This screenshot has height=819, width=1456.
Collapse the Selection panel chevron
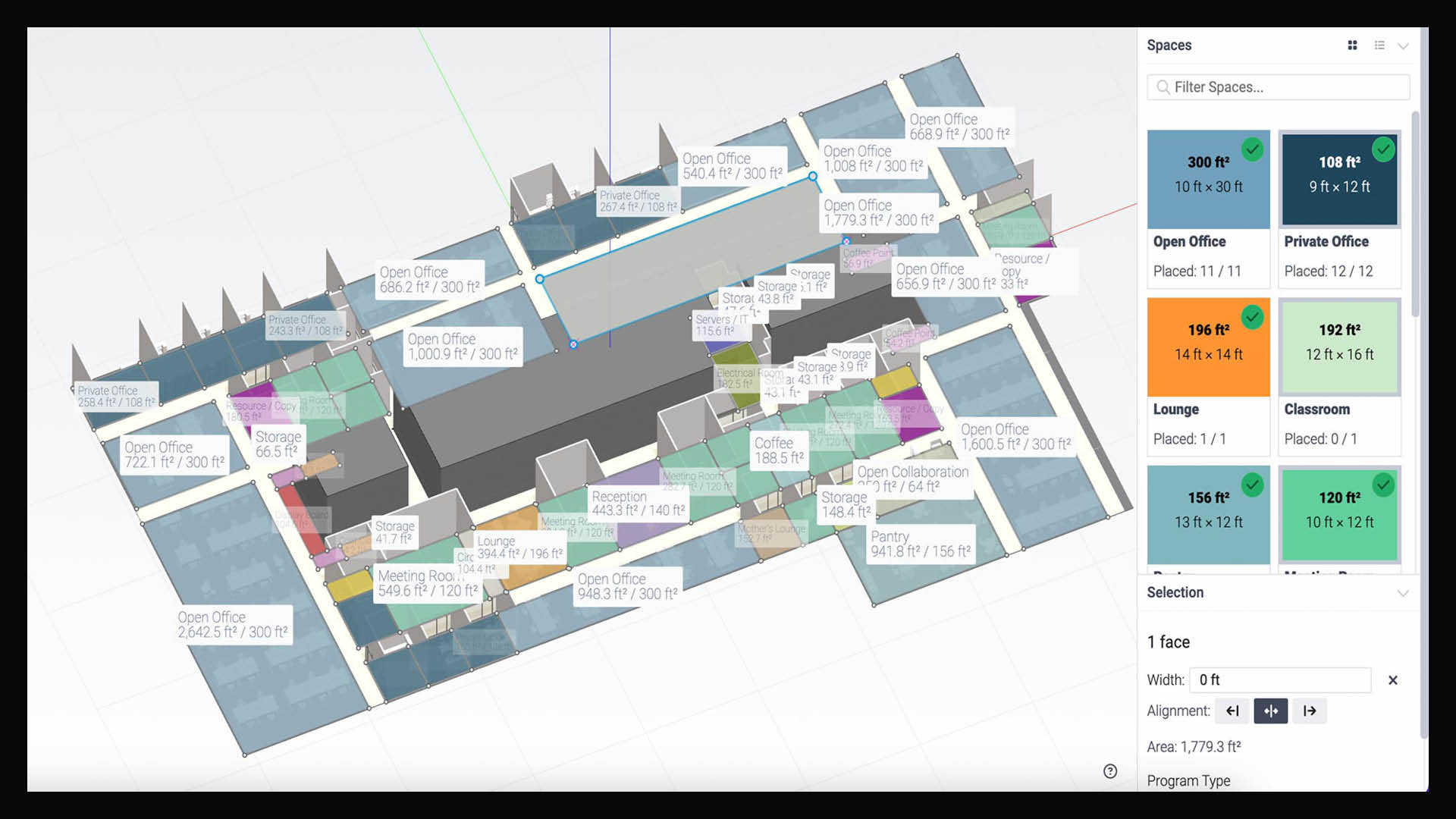[1403, 593]
